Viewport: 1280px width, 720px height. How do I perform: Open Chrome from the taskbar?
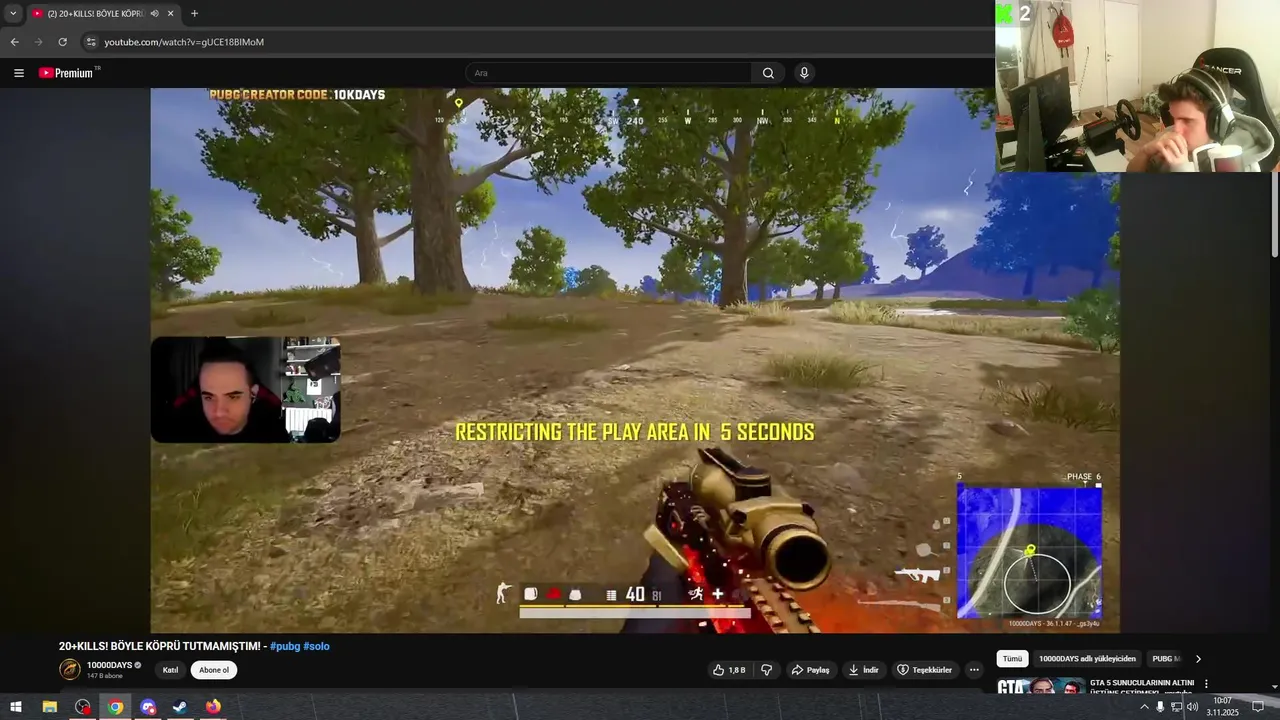click(116, 706)
